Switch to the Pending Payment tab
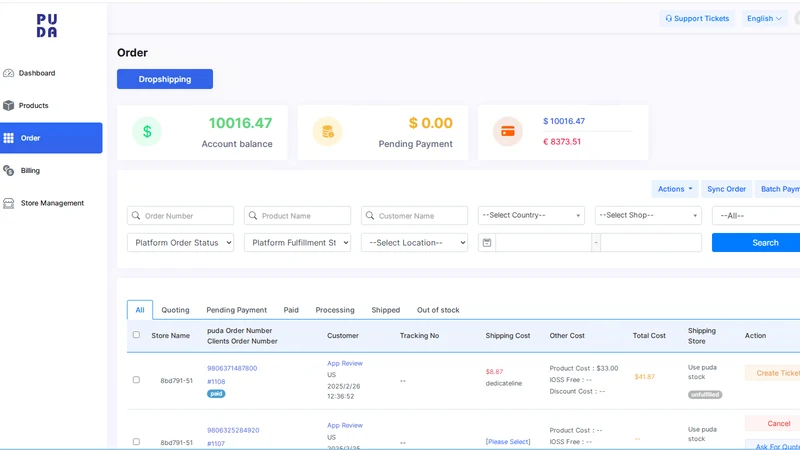 (x=236, y=310)
